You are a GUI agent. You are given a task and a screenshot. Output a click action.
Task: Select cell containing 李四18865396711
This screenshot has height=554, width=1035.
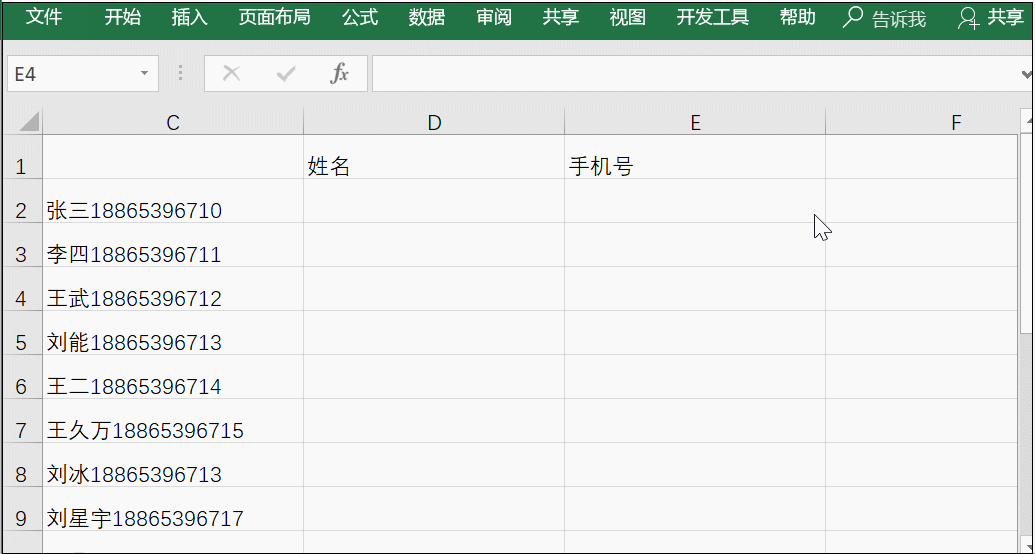coord(173,245)
